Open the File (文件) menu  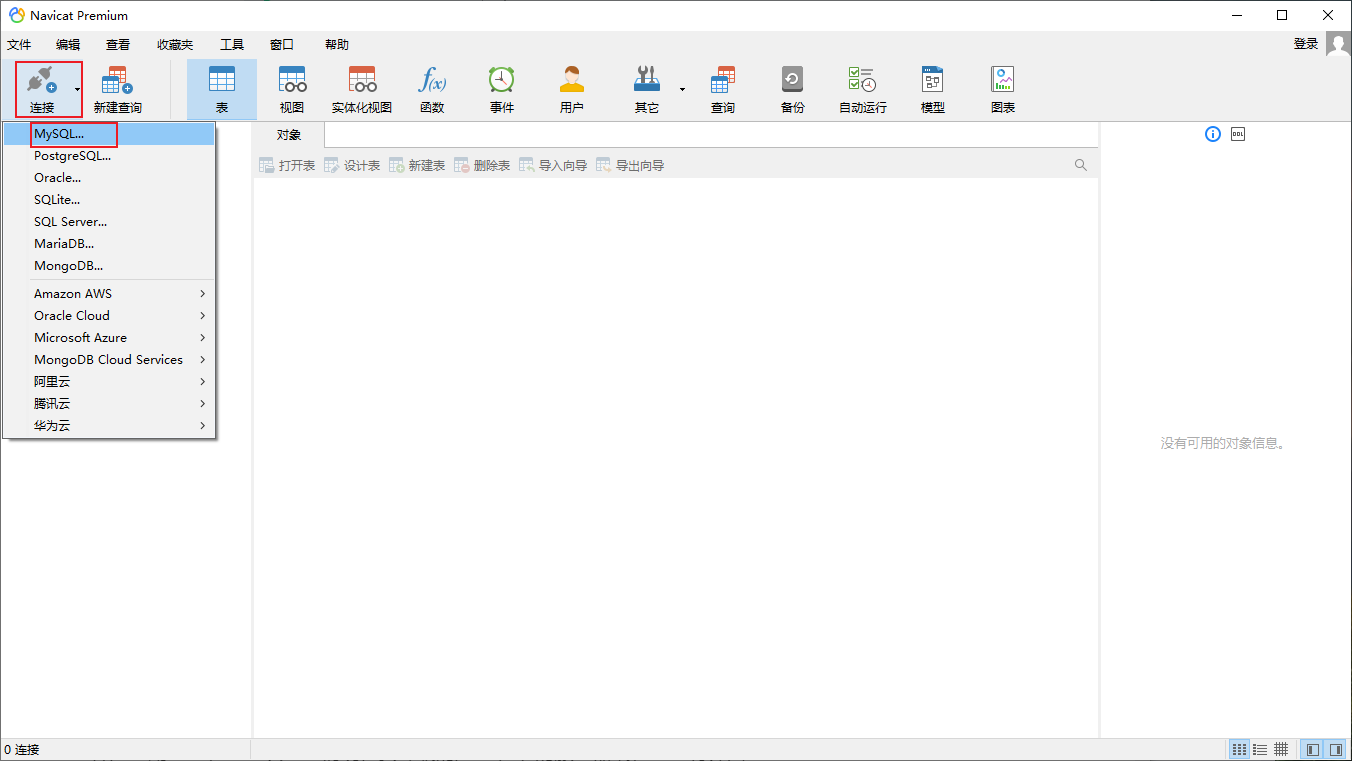click(19, 45)
